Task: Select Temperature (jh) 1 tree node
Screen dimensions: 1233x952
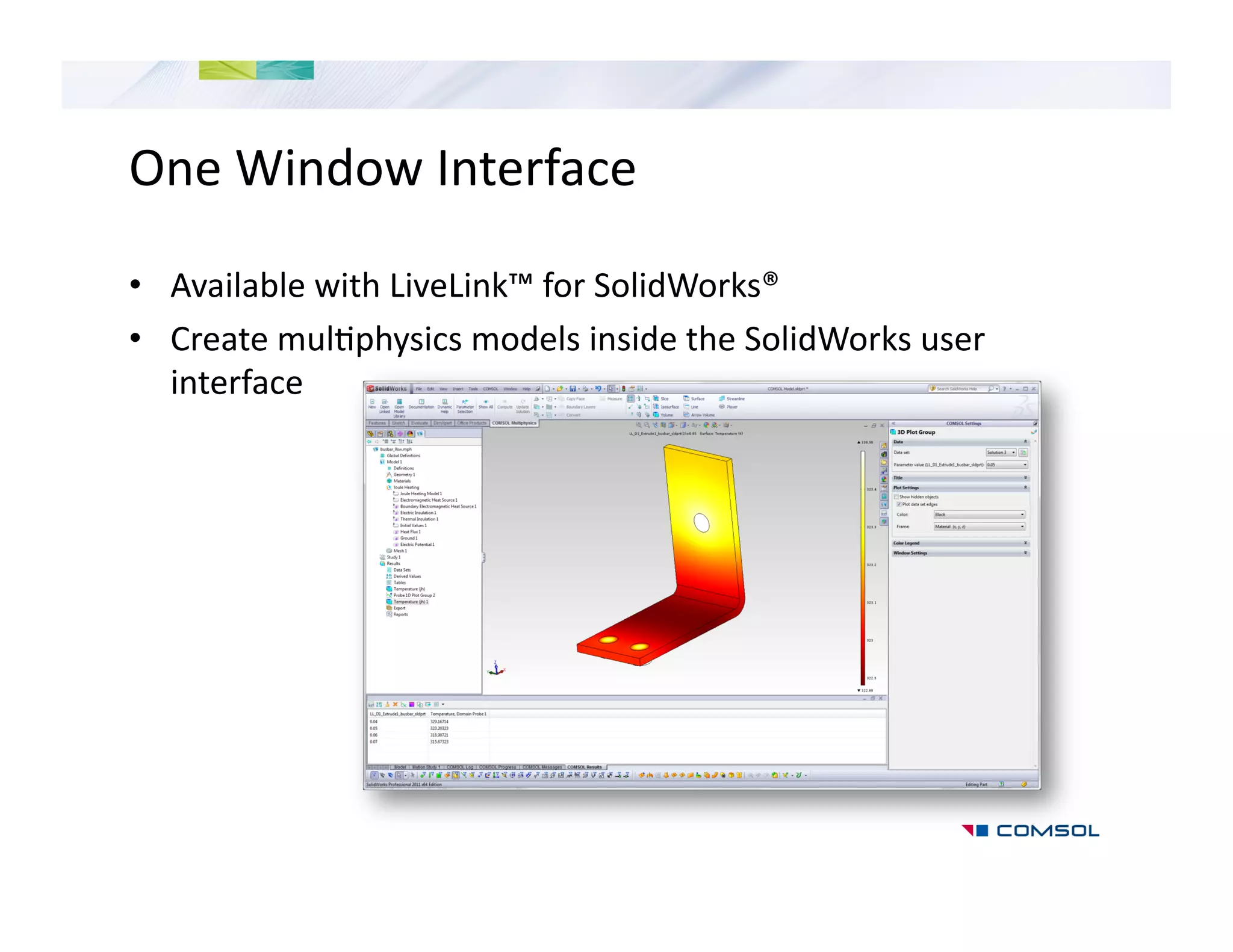Action: (x=410, y=602)
